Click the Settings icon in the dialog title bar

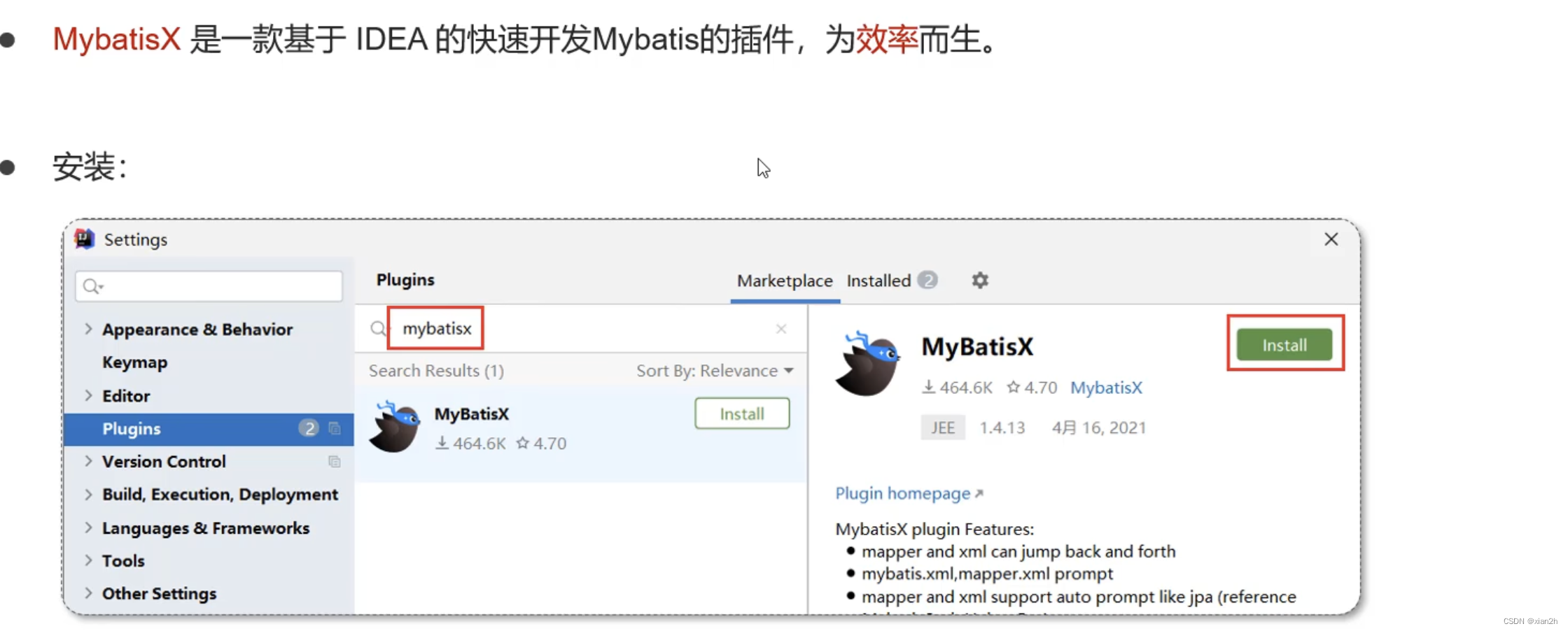84,239
